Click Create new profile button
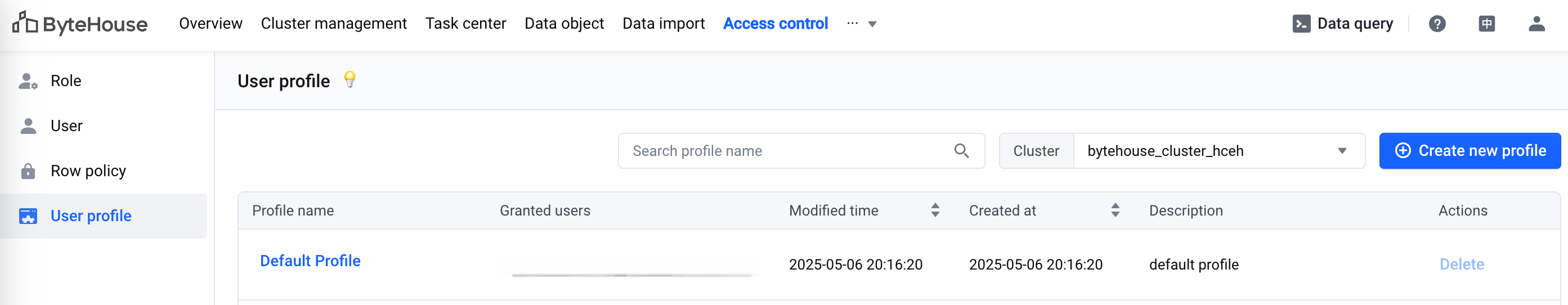 click(1470, 151)
